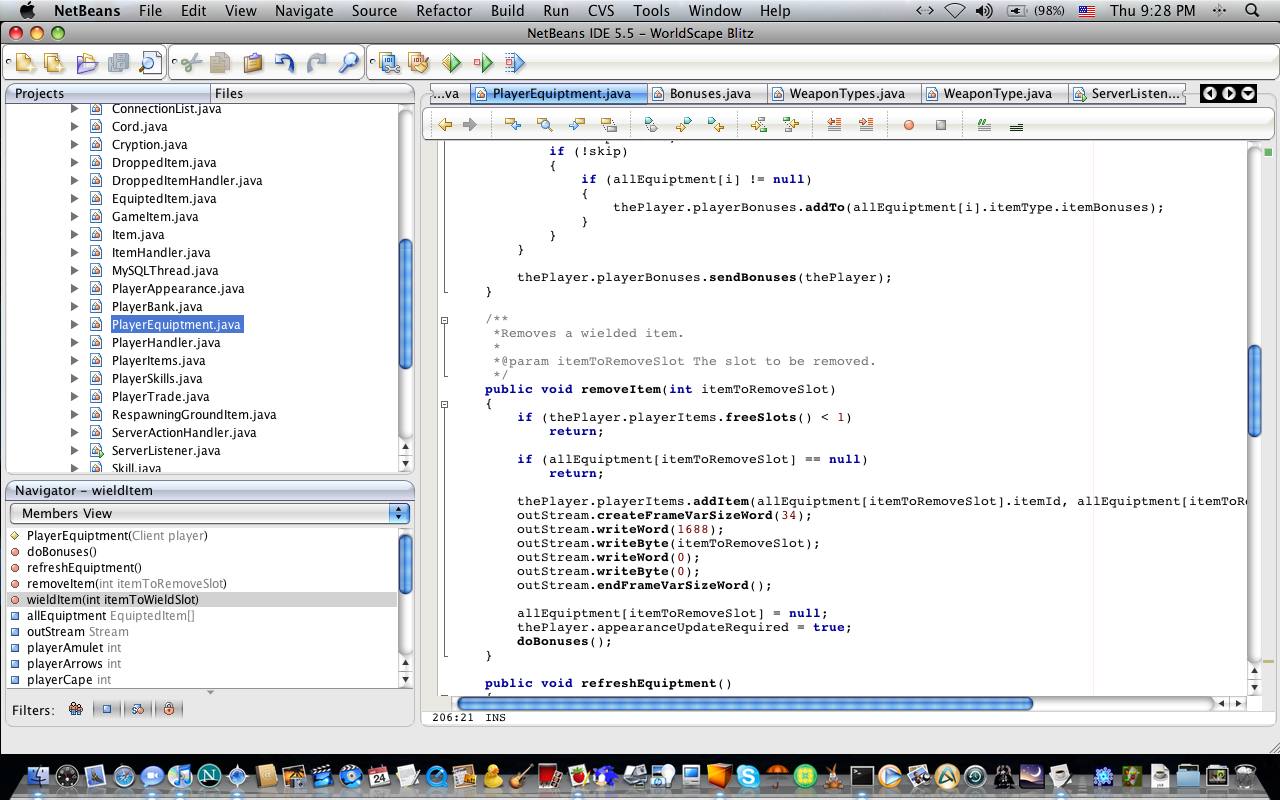Click the Undo arrow icon
Image resolution: width=1280 pixels, height=800 pixels.
click(x=284, y=64)
